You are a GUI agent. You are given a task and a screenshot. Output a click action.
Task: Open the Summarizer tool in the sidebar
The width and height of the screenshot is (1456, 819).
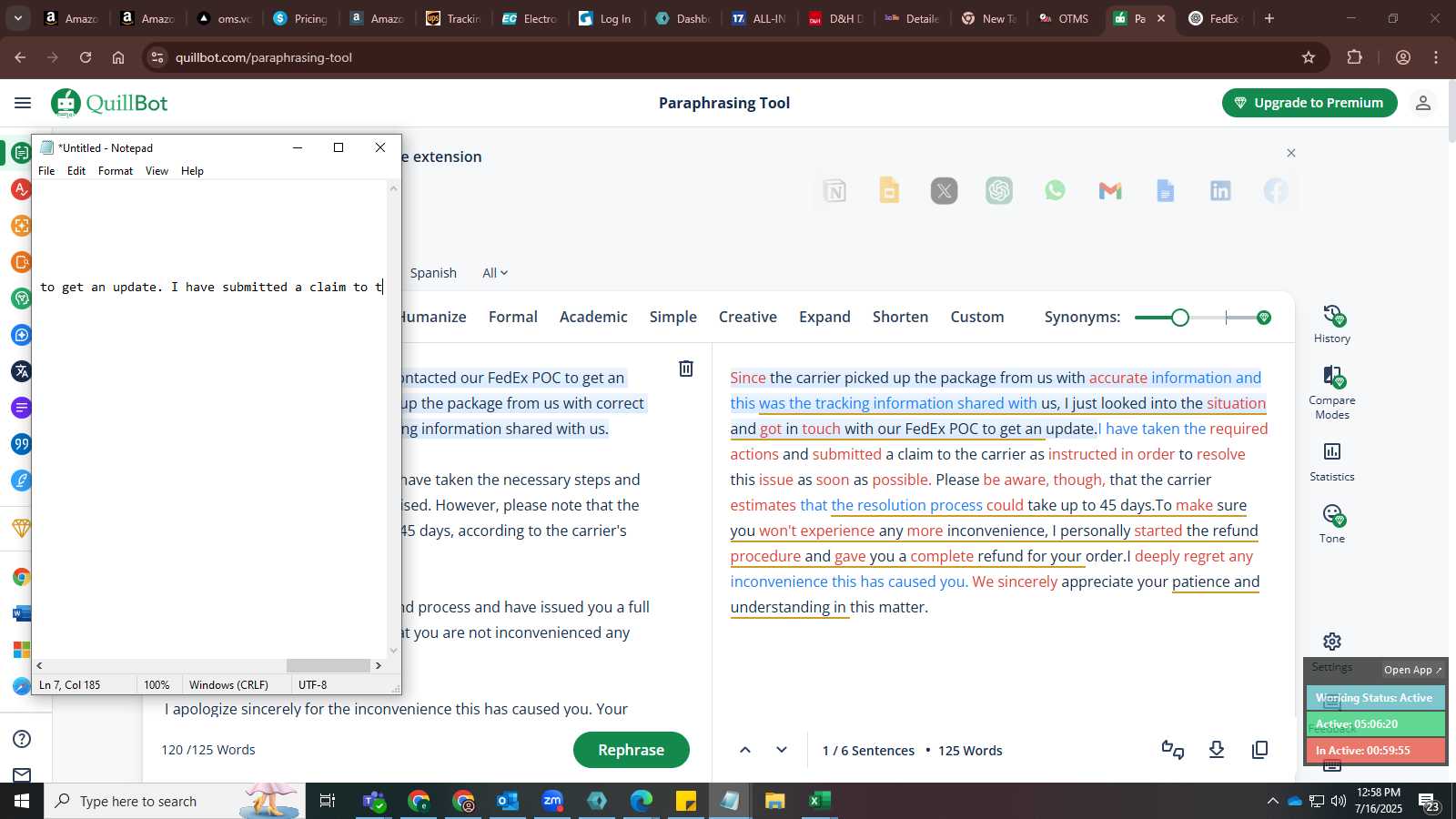pyautogui.click(x=21, y=408)
